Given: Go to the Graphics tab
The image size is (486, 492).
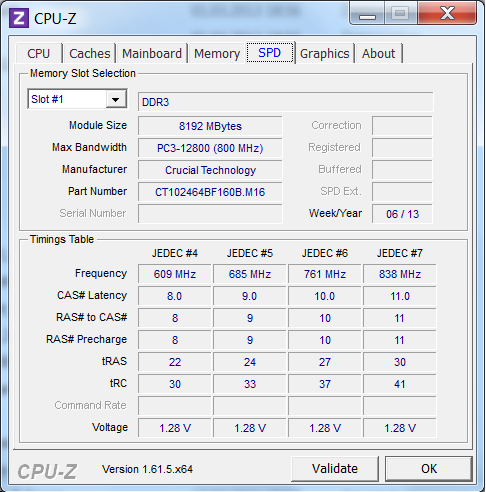Looking at the screenshot, I should click(325, 54).
